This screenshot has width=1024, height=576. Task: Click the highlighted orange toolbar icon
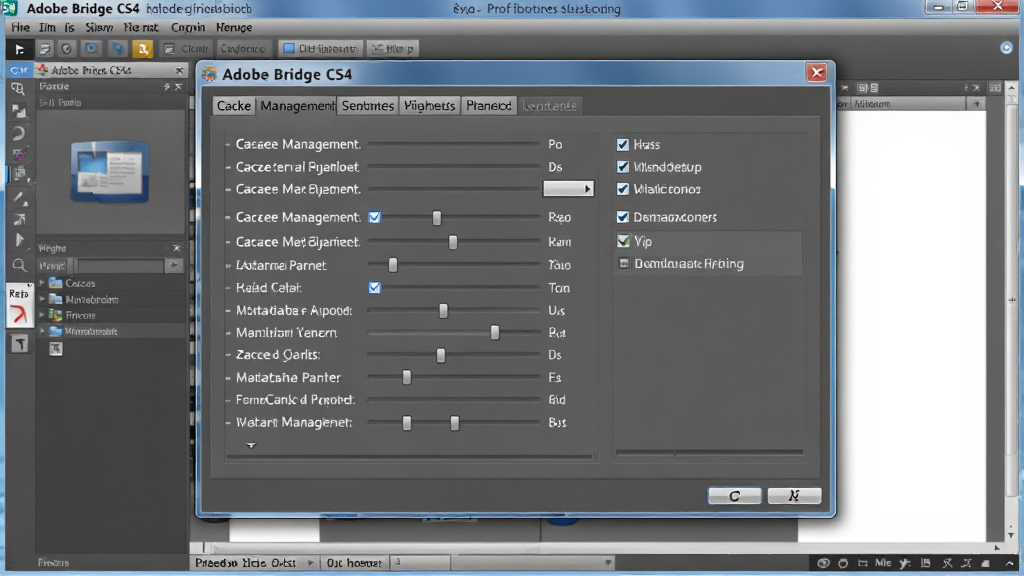142,49
